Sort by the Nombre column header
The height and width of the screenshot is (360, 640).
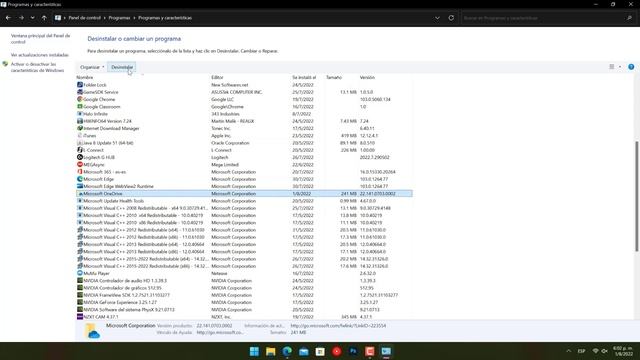click(x=84, y=78)
